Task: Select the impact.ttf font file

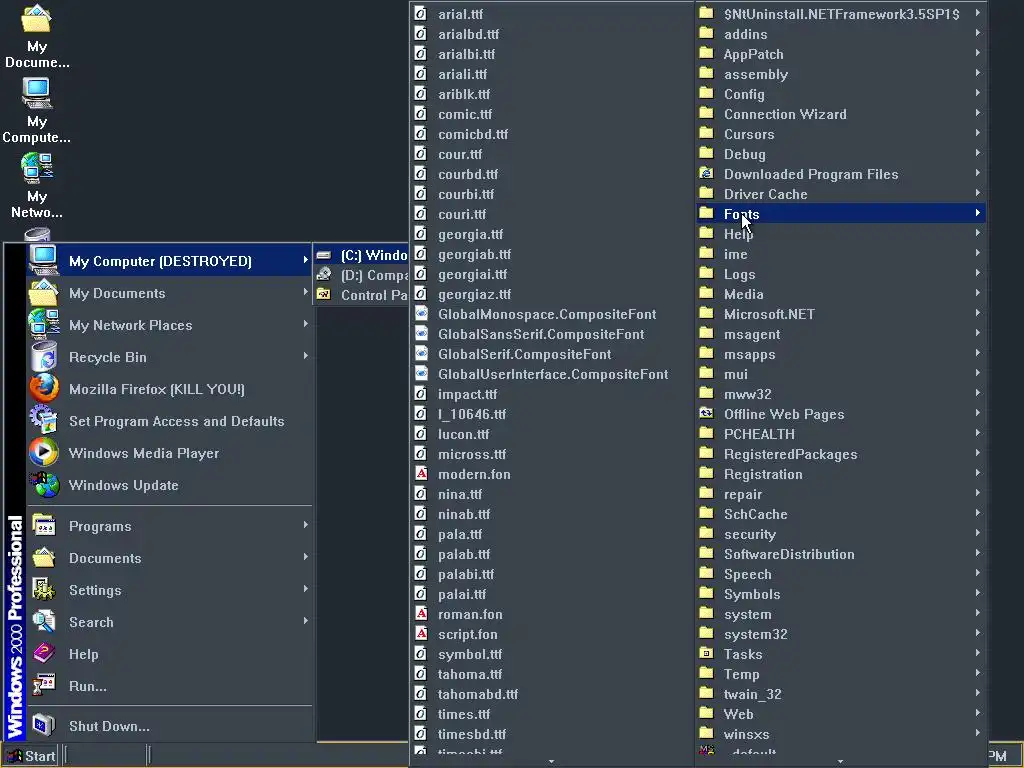Action: [552, 394]
